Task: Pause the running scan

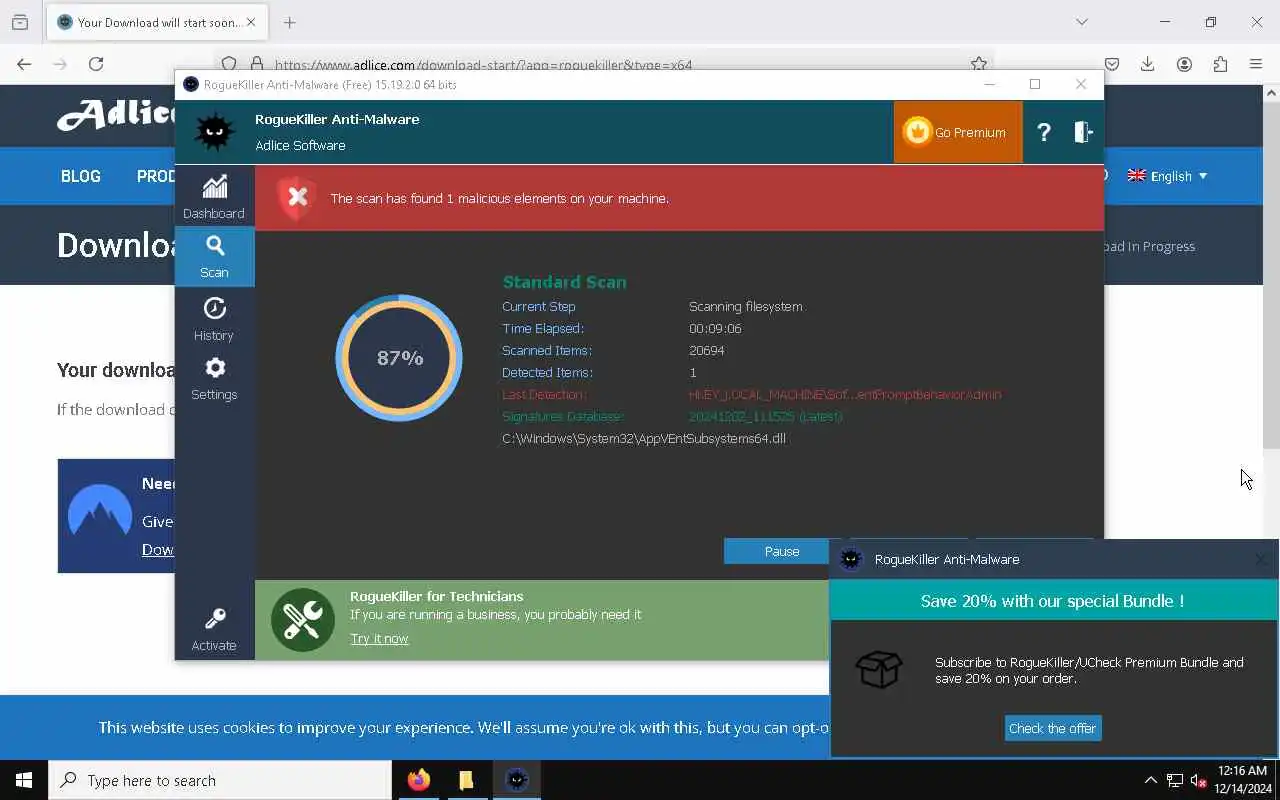Action: click(x=782, y=551)
